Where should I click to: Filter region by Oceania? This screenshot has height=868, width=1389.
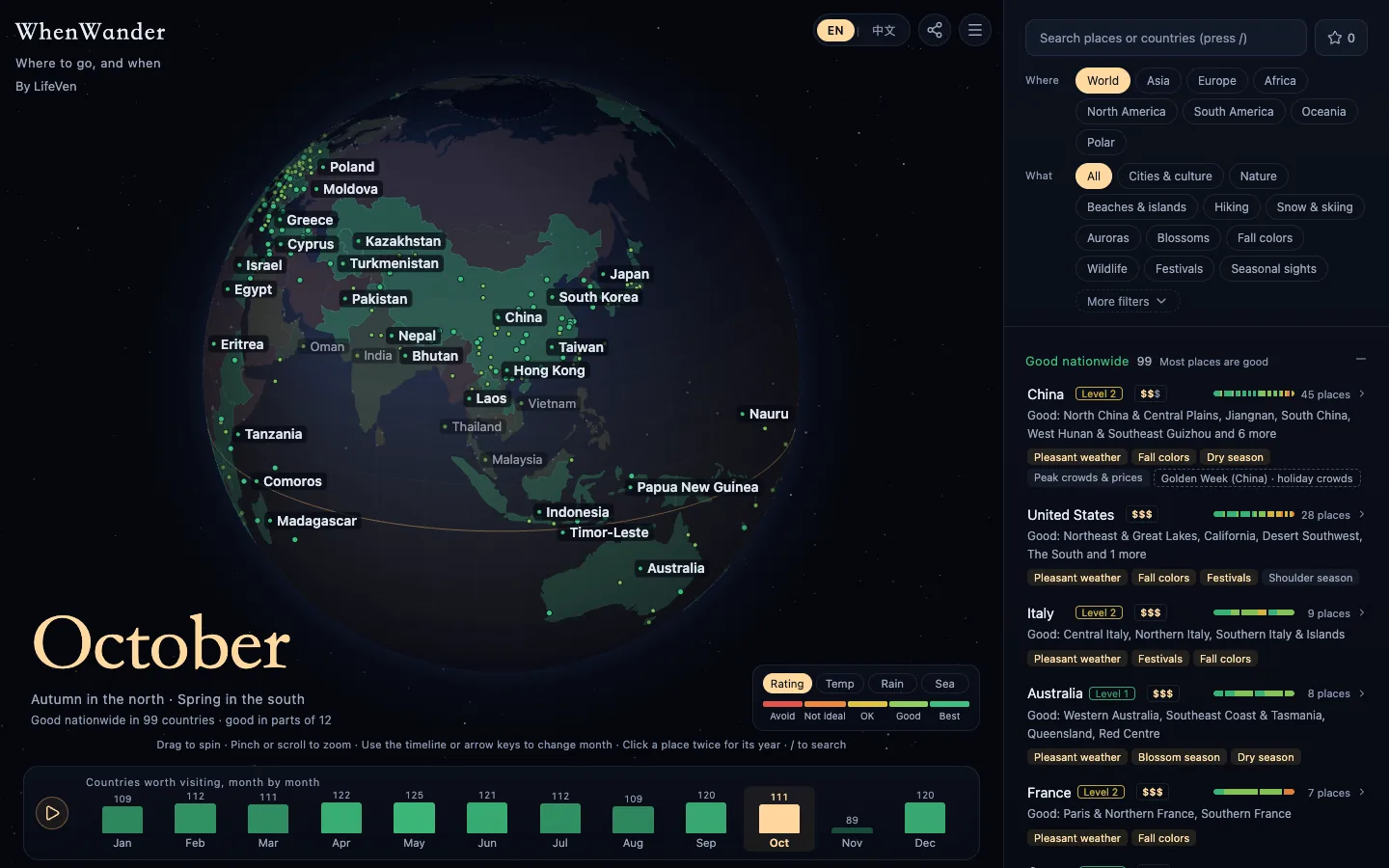1323,112
